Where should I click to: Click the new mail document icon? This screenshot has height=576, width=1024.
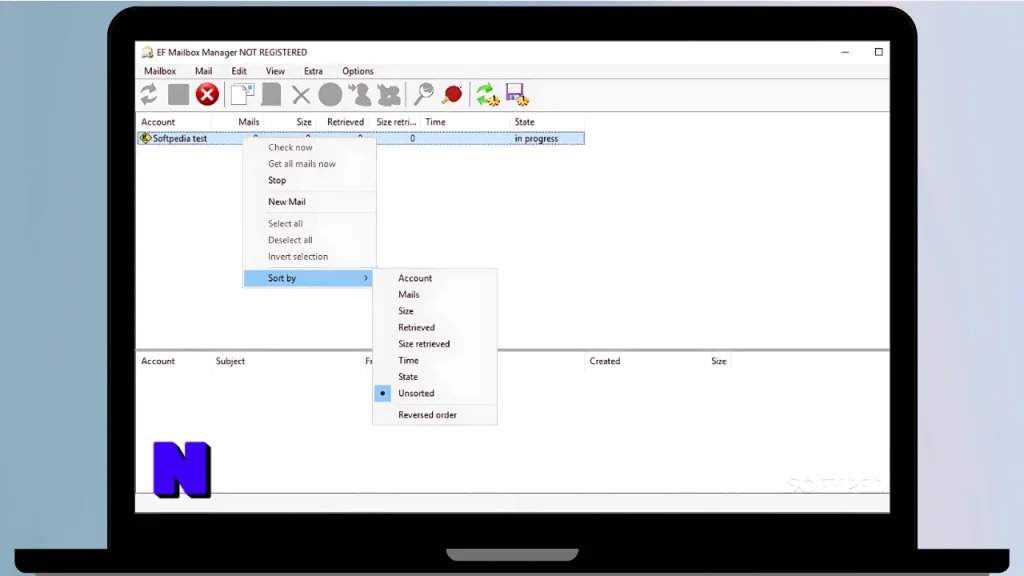(x=242, y=95)
